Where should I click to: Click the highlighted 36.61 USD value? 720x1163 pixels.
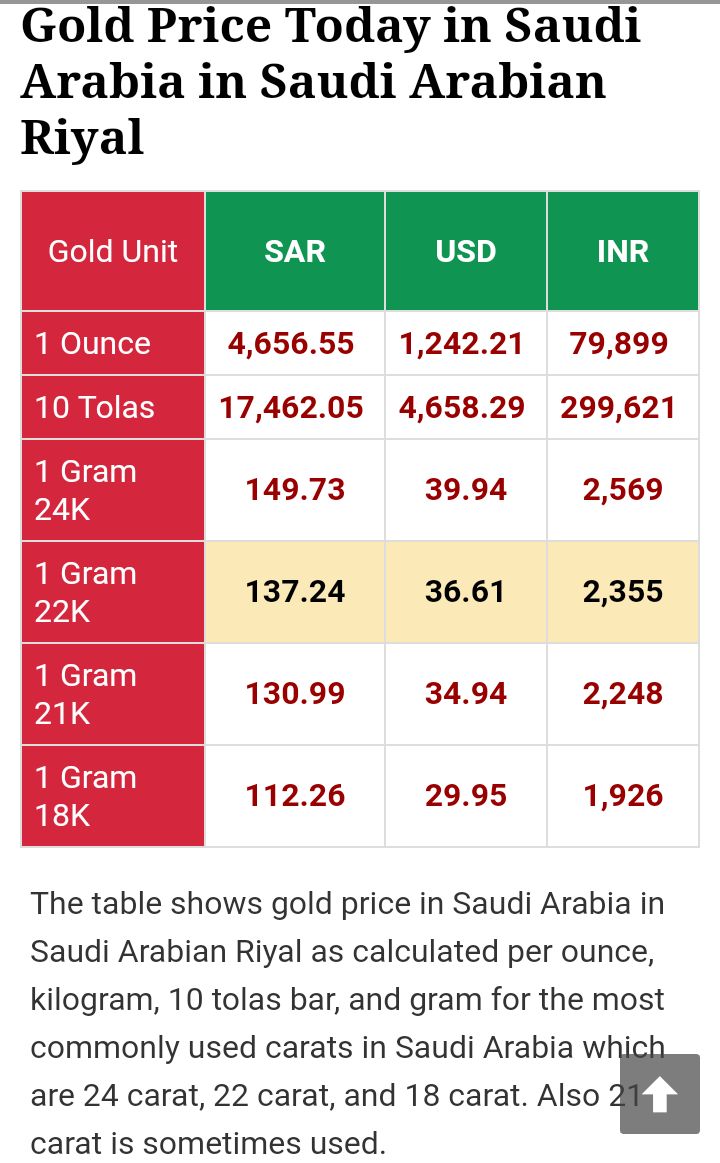pyautogui.click(x=465, y=592)
